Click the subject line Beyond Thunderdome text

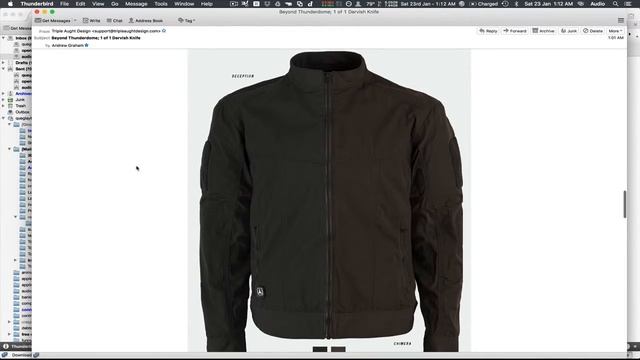coord(96,38)
